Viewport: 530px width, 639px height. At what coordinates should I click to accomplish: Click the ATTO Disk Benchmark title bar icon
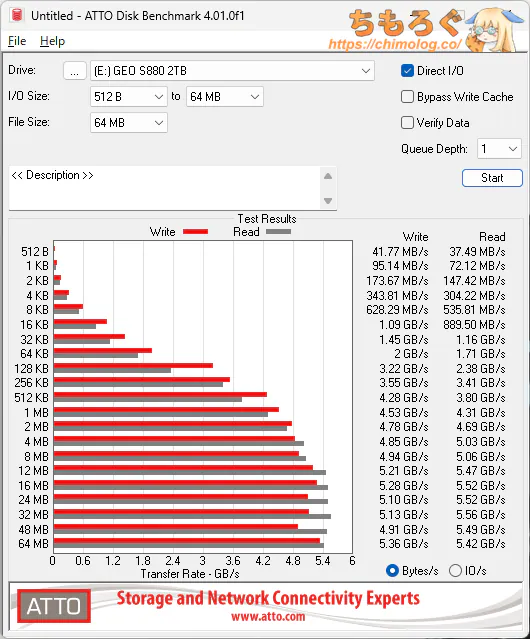17,15
